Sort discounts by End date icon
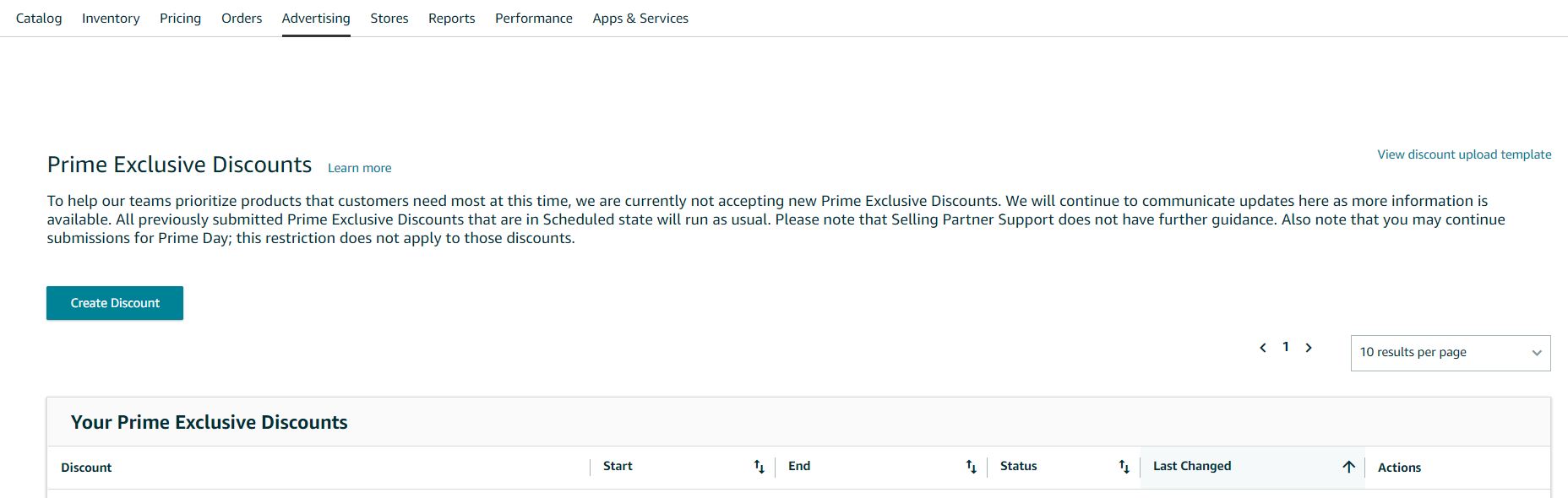Viewport: 1568px width, 498px height. click(971, 467)
